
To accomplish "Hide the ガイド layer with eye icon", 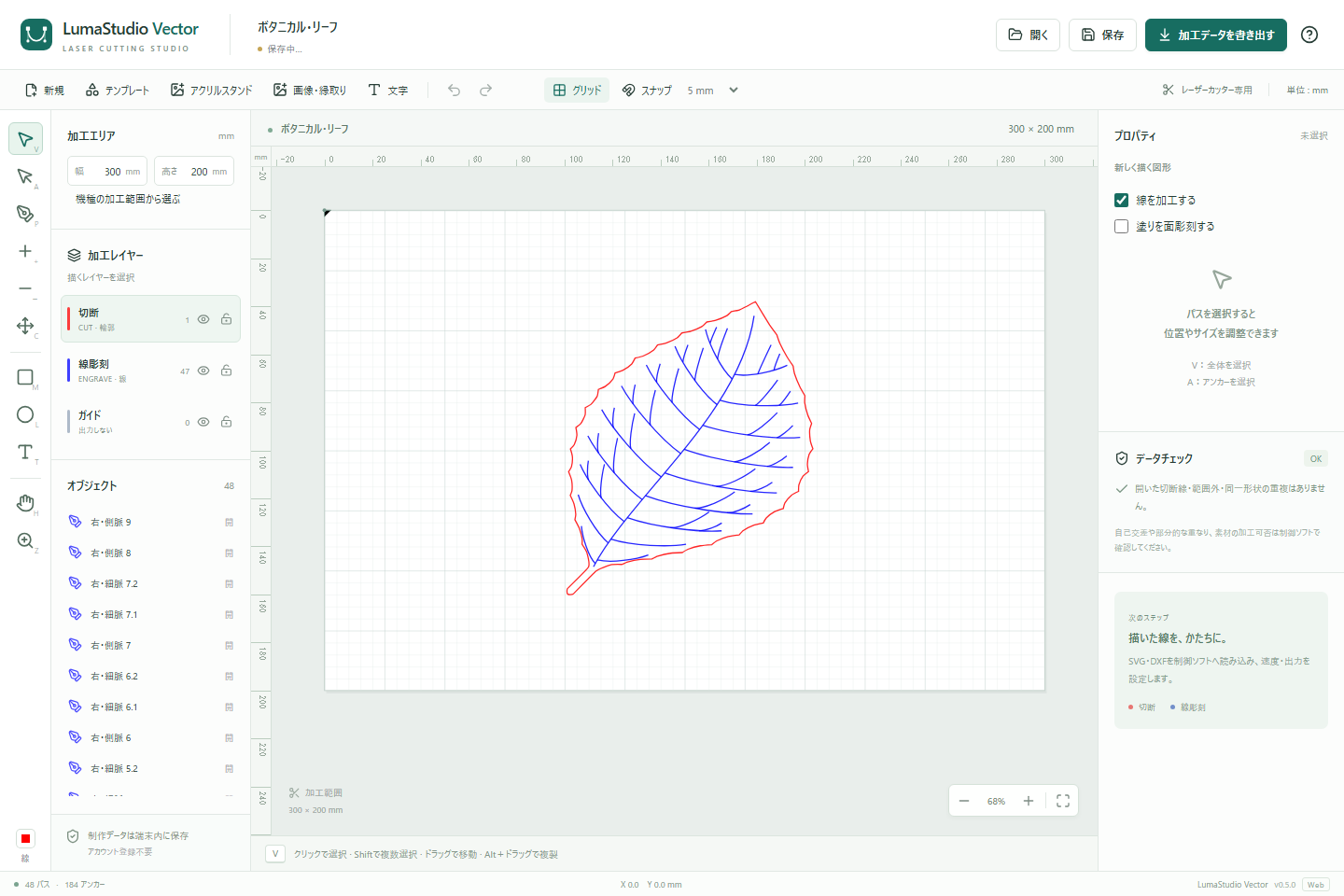I will tap(203, 422).
